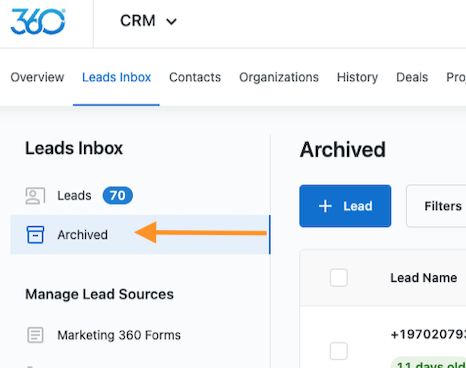Viewport: 466px width, 368px height.
Task: Open the CRM app switcher dropdown
Action: click(148, 21)
